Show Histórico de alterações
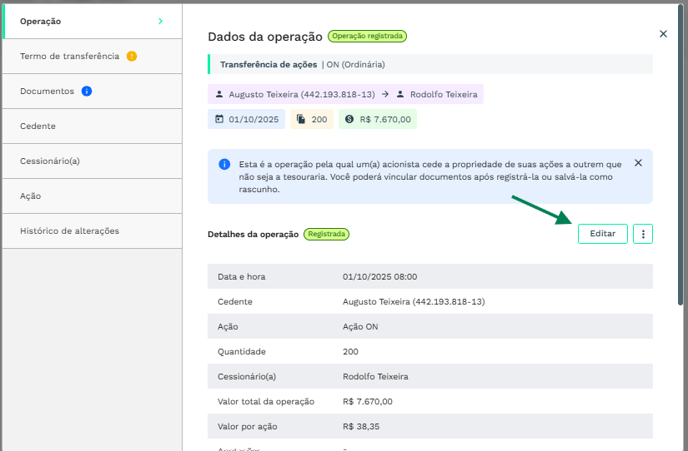This screenshot has width=688, height=451. [69, 231]
